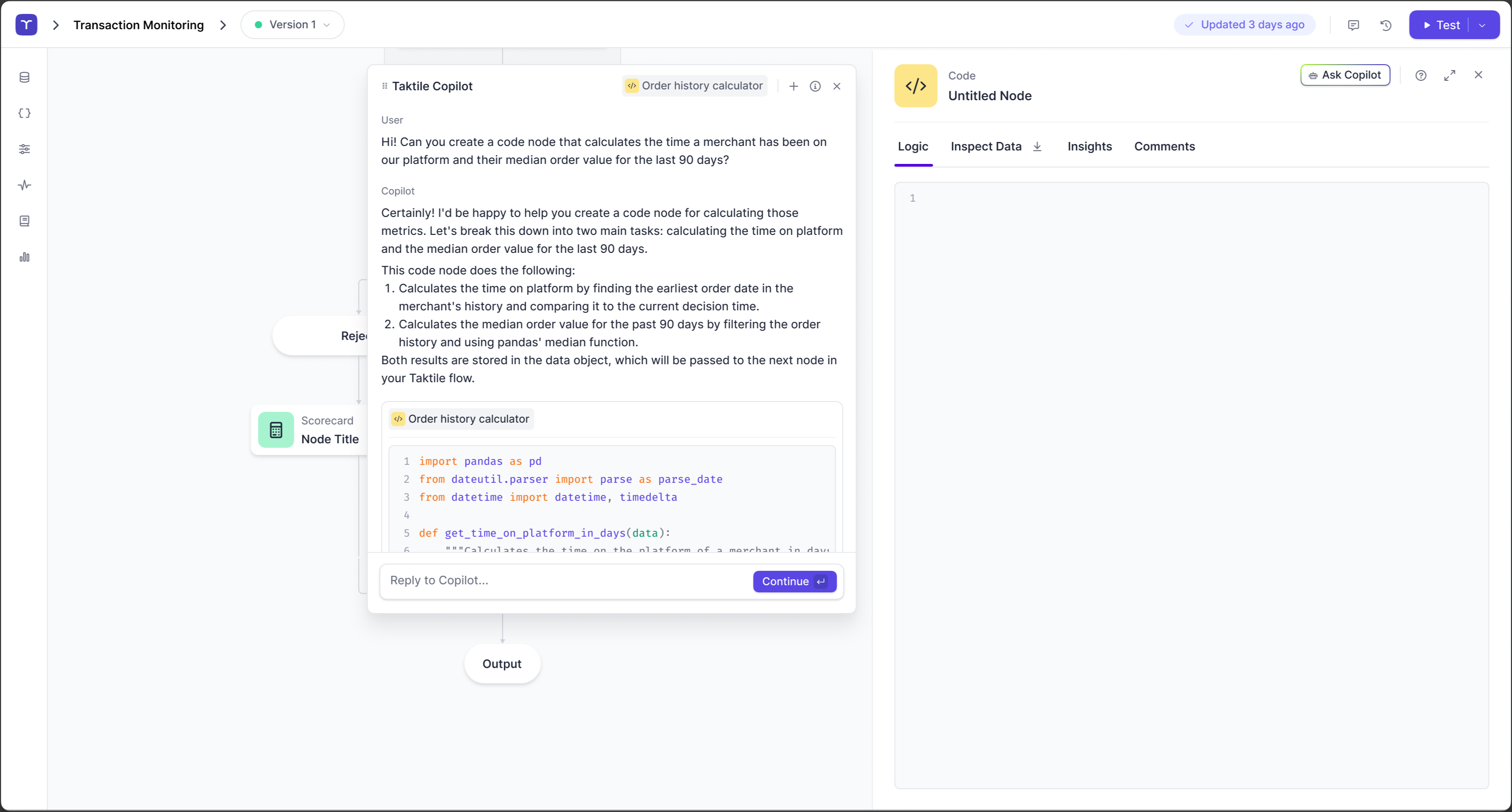Click the 'from datetime import datetime, timedelta' line
This screenshot has width=1512, height=812.
click(548, 497)
